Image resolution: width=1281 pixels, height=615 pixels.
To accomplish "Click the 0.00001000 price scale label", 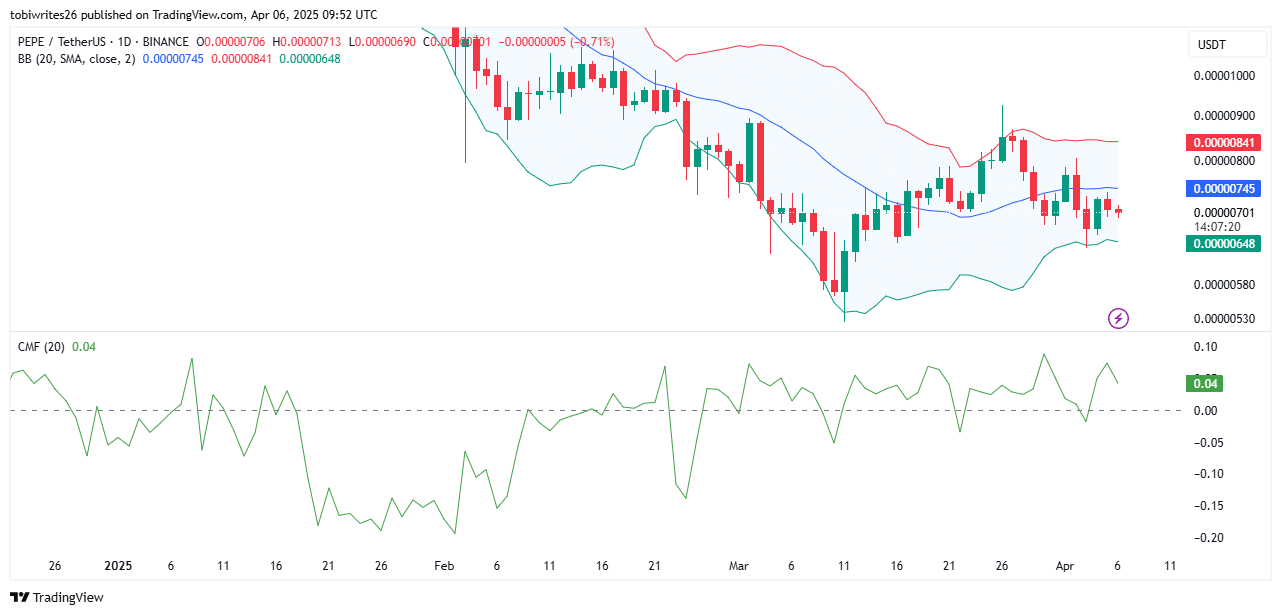I will [x=1223, y=76].
